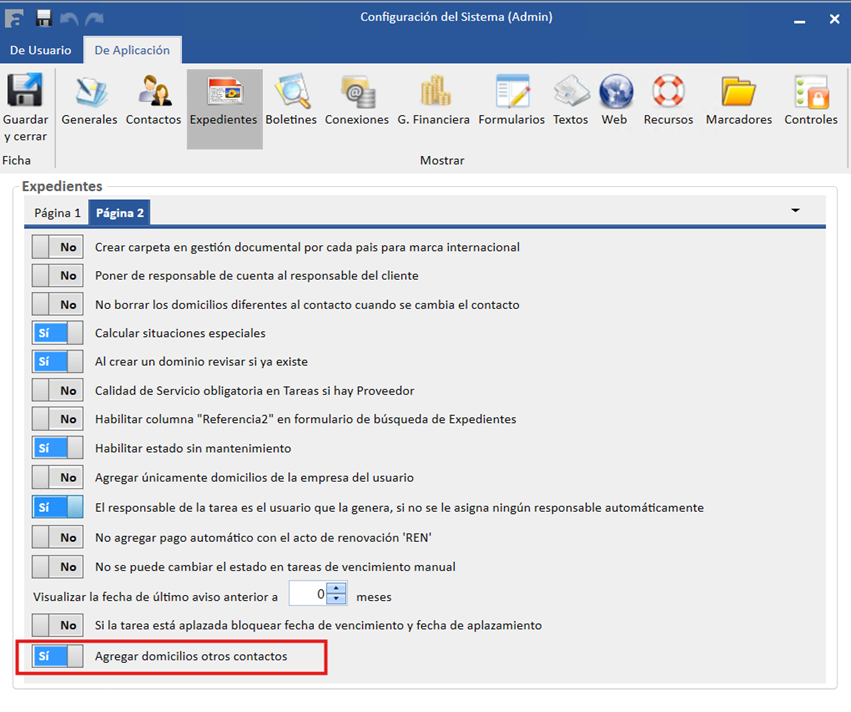The image size is (851, 712).
Task: Increase the months value with up arrow
Action: pos(336,588)
